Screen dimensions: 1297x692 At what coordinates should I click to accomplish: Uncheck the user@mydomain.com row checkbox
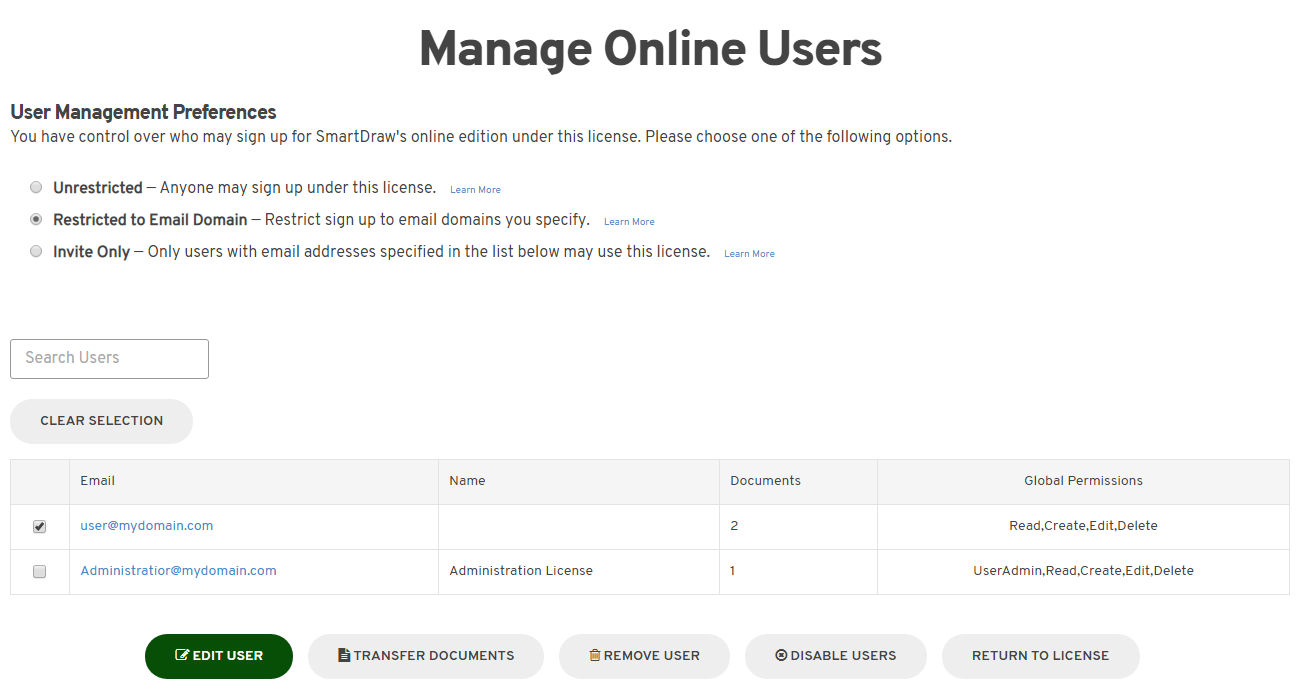[x=40, y=527]
